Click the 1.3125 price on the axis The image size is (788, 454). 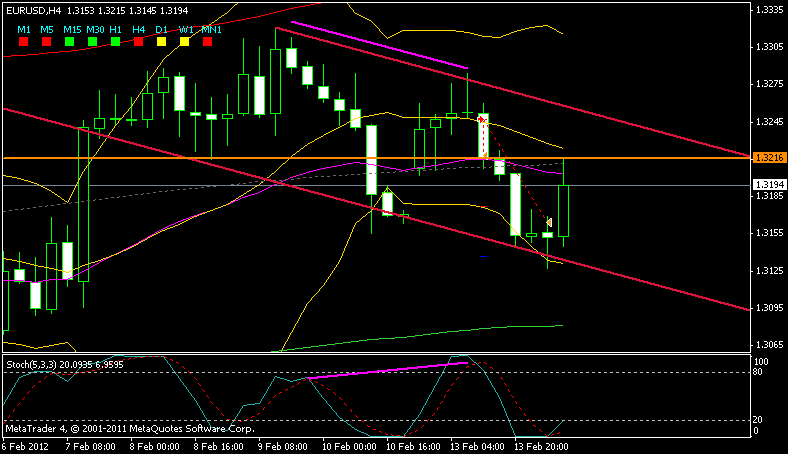tap(769, 270)
